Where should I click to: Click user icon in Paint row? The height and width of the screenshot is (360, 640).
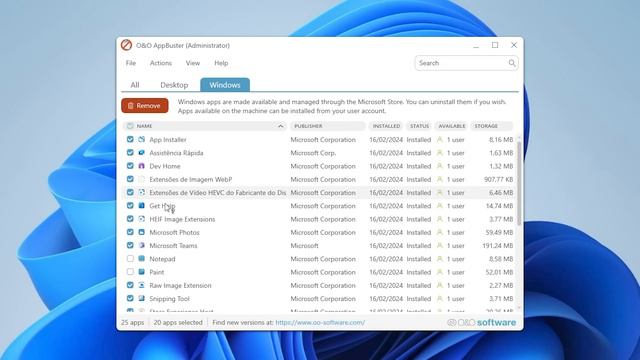point(440,272)
